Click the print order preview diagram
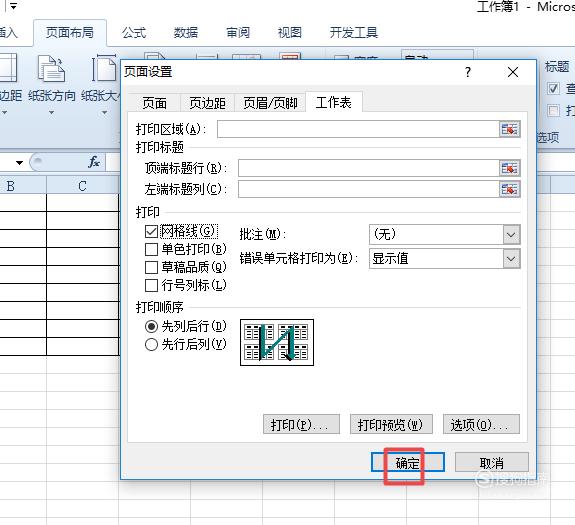The height and width of the screenshot is (525, 575). (x=277, y=342)
